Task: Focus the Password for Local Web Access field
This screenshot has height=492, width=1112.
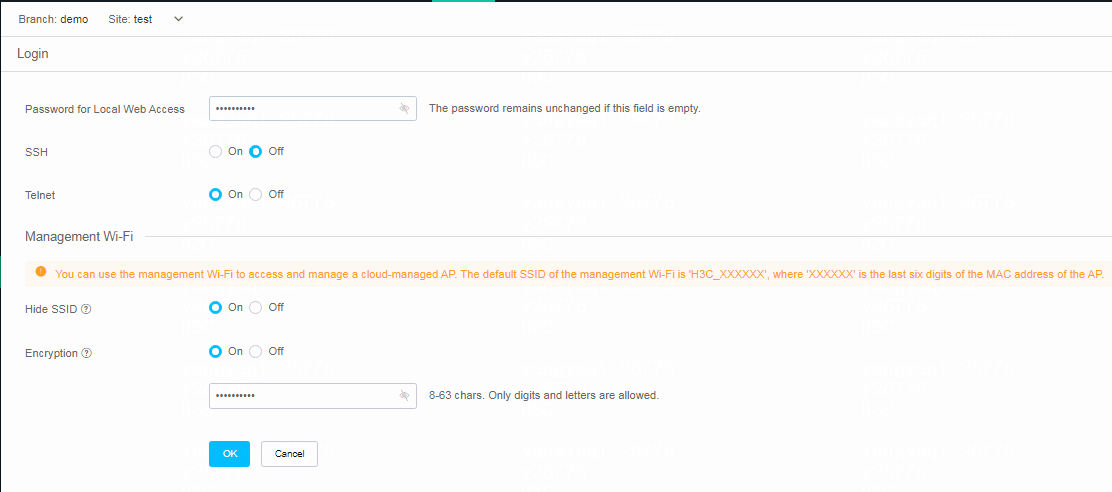Action: click(x=313, y=108)
